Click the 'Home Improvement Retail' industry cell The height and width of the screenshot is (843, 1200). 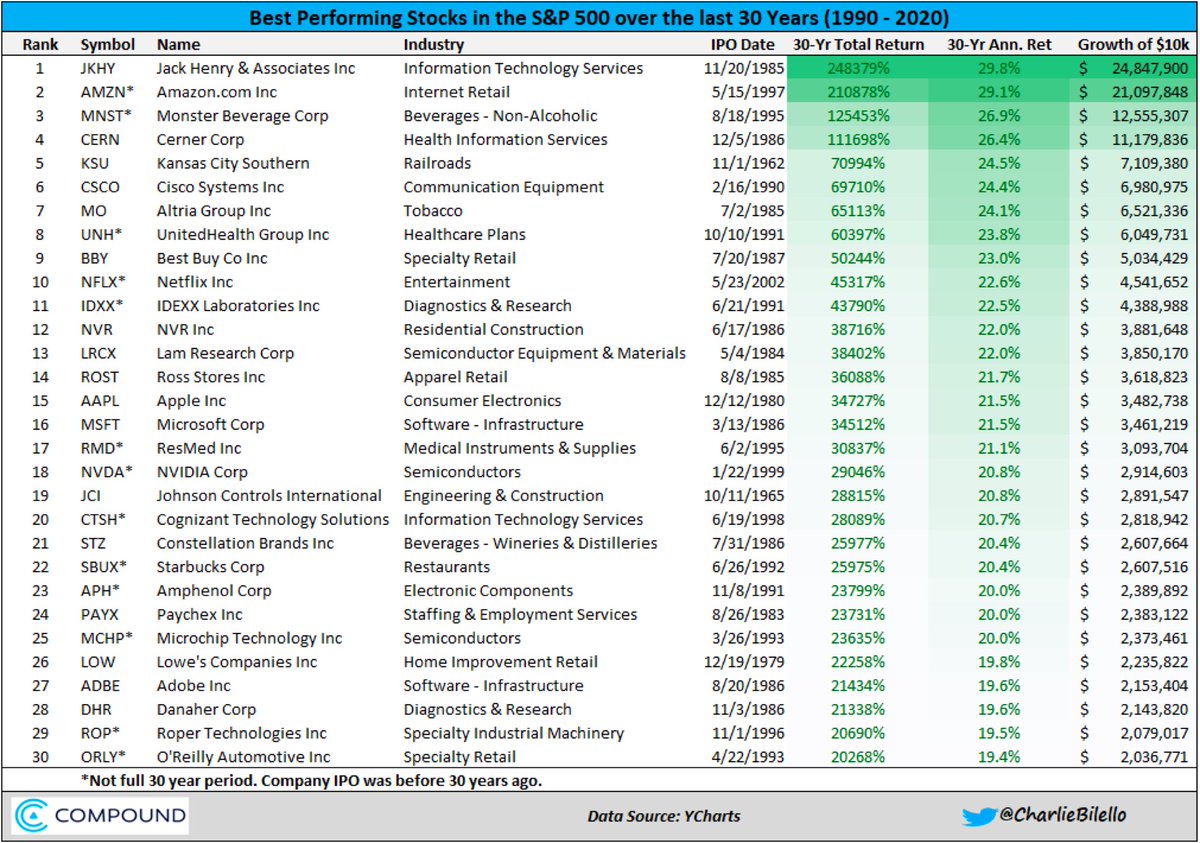(x=501, y=662)
